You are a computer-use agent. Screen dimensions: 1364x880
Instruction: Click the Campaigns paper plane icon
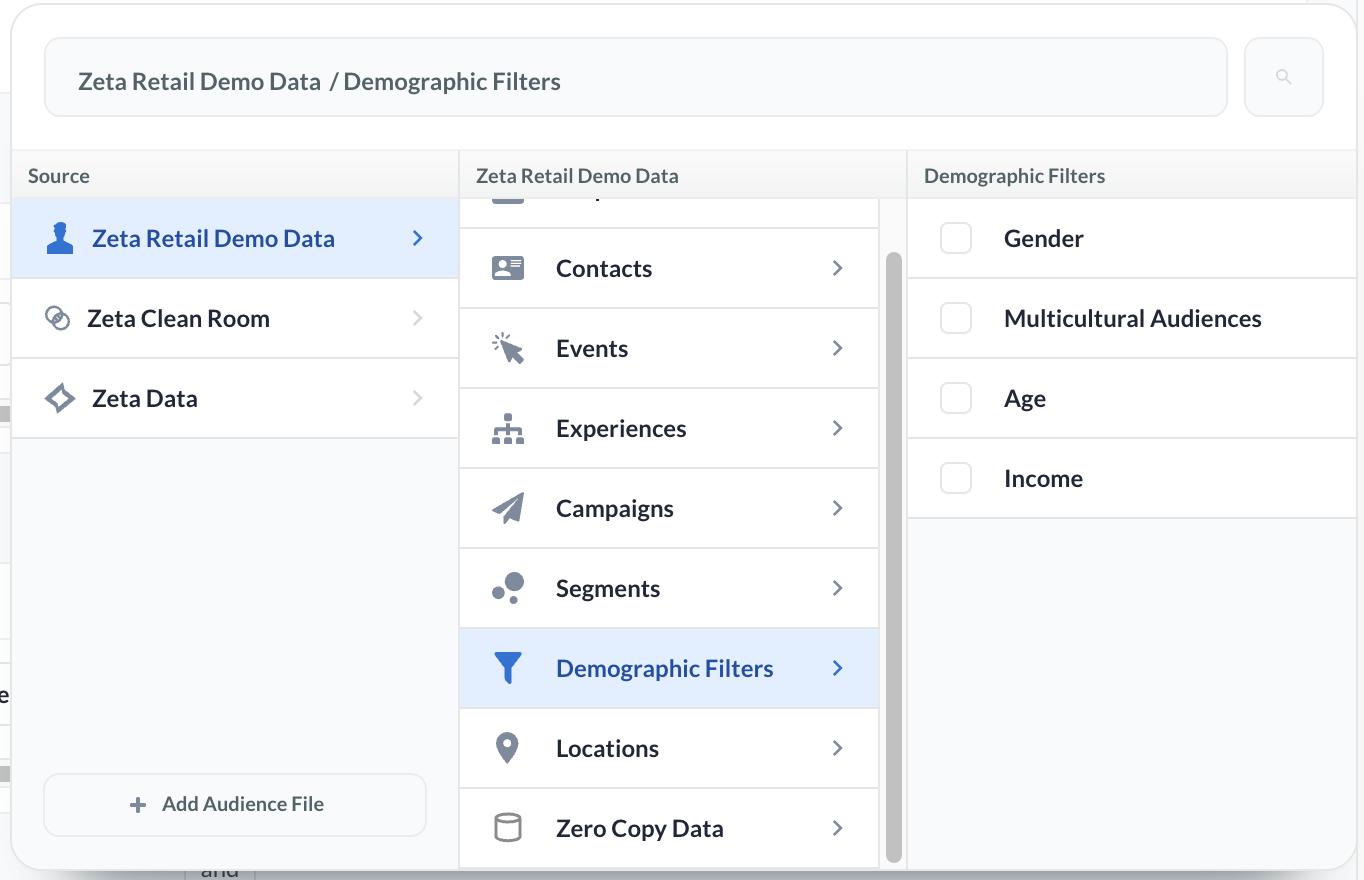508,508
